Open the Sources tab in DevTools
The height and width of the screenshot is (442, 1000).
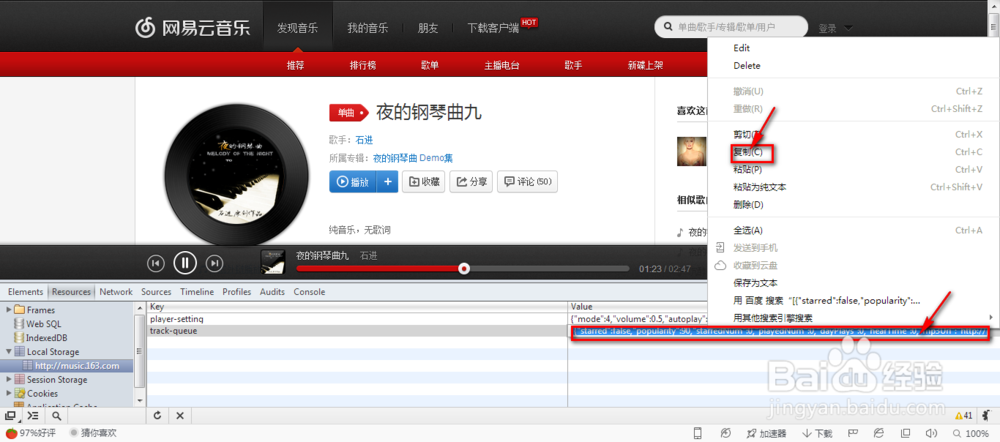156,291
